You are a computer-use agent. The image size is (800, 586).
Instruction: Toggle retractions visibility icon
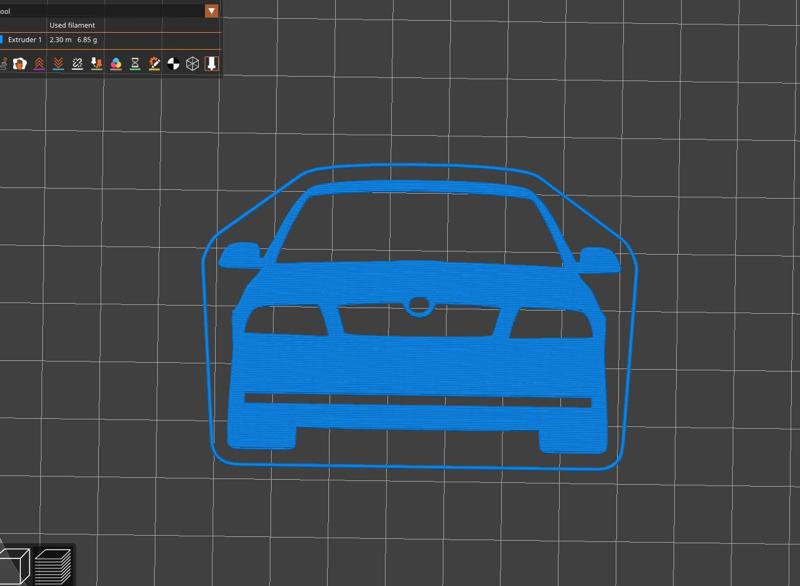tap(39, 64)
